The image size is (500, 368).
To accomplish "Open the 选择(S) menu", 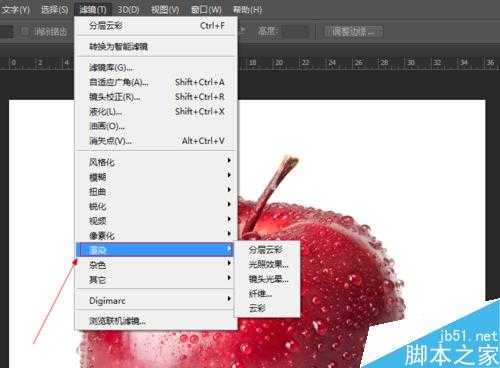I will click(x=54, y=9).
